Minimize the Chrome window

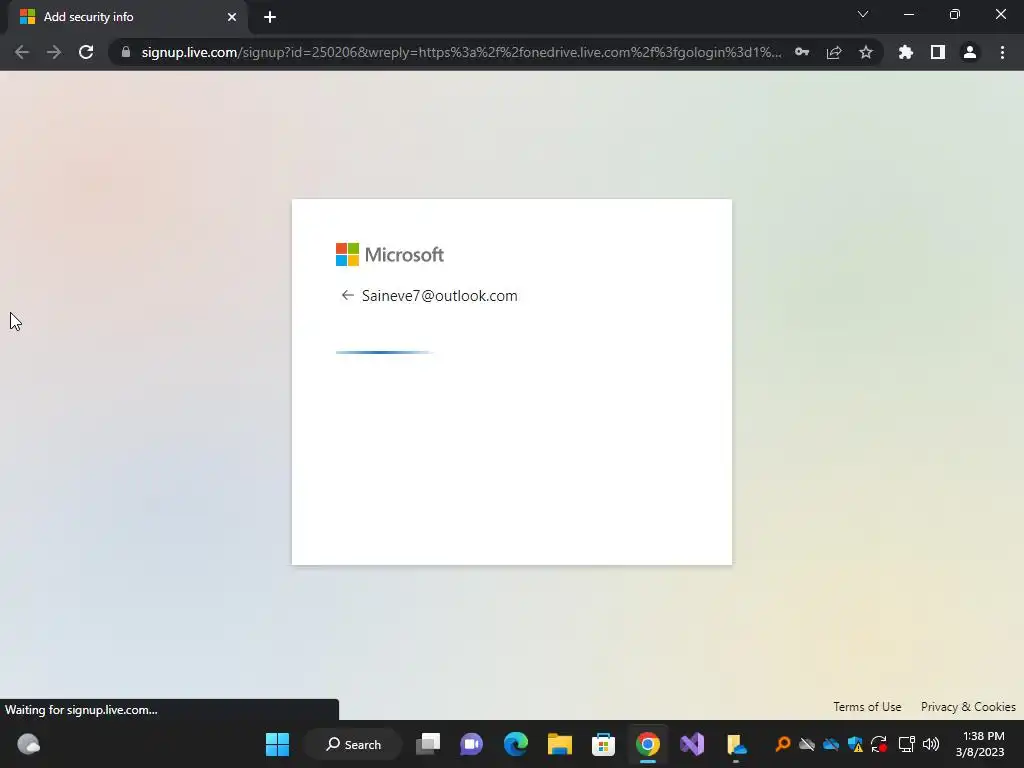click(908, 14)
